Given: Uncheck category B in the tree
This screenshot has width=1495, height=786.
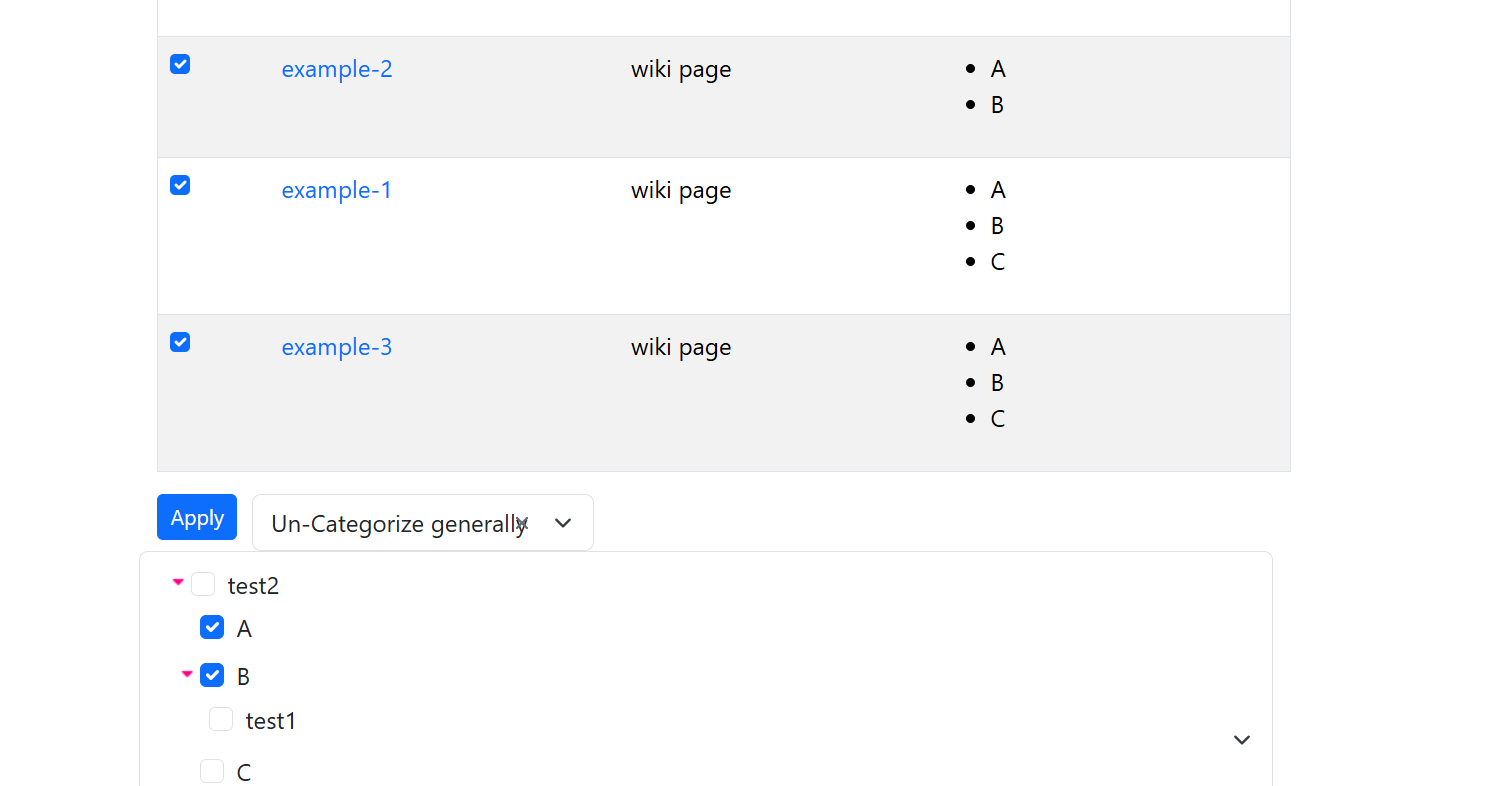Looking at the screenshot, I should pyautogui.click(x=212, y=675).
